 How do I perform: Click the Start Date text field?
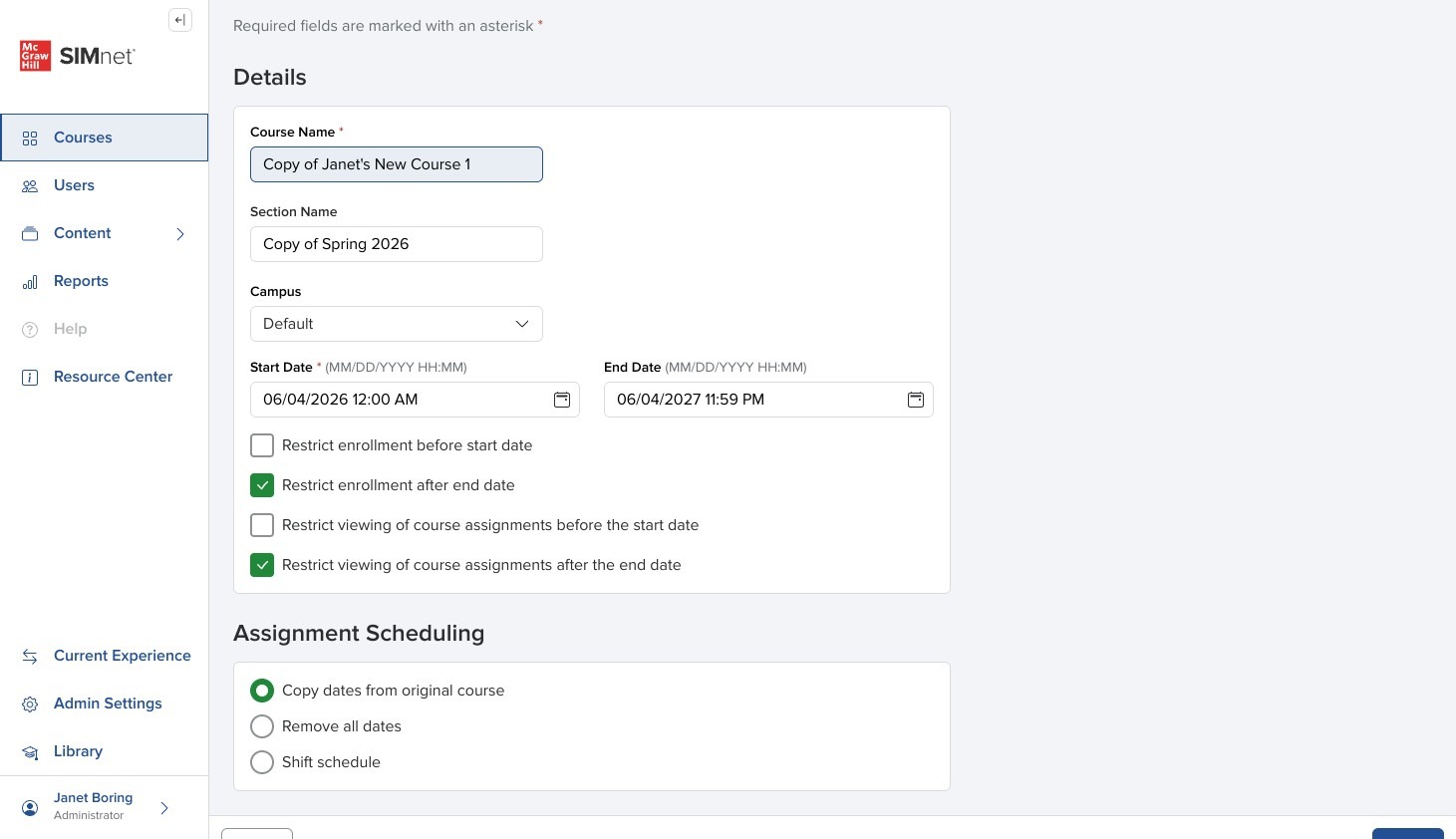(x=415, y=400)
